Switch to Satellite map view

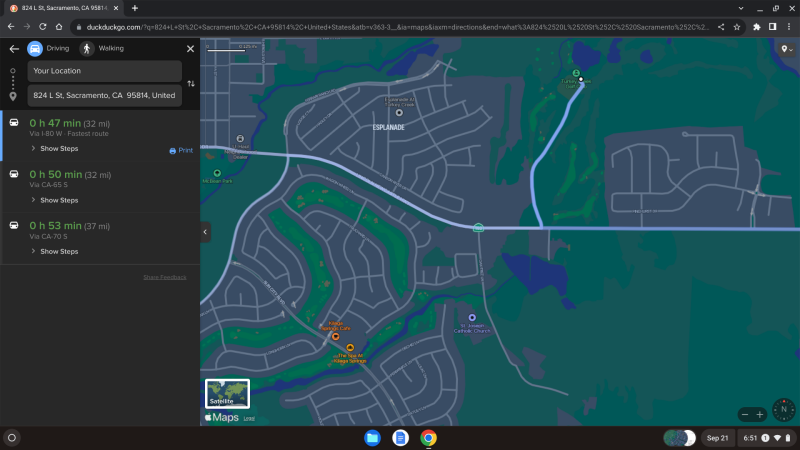227,393
